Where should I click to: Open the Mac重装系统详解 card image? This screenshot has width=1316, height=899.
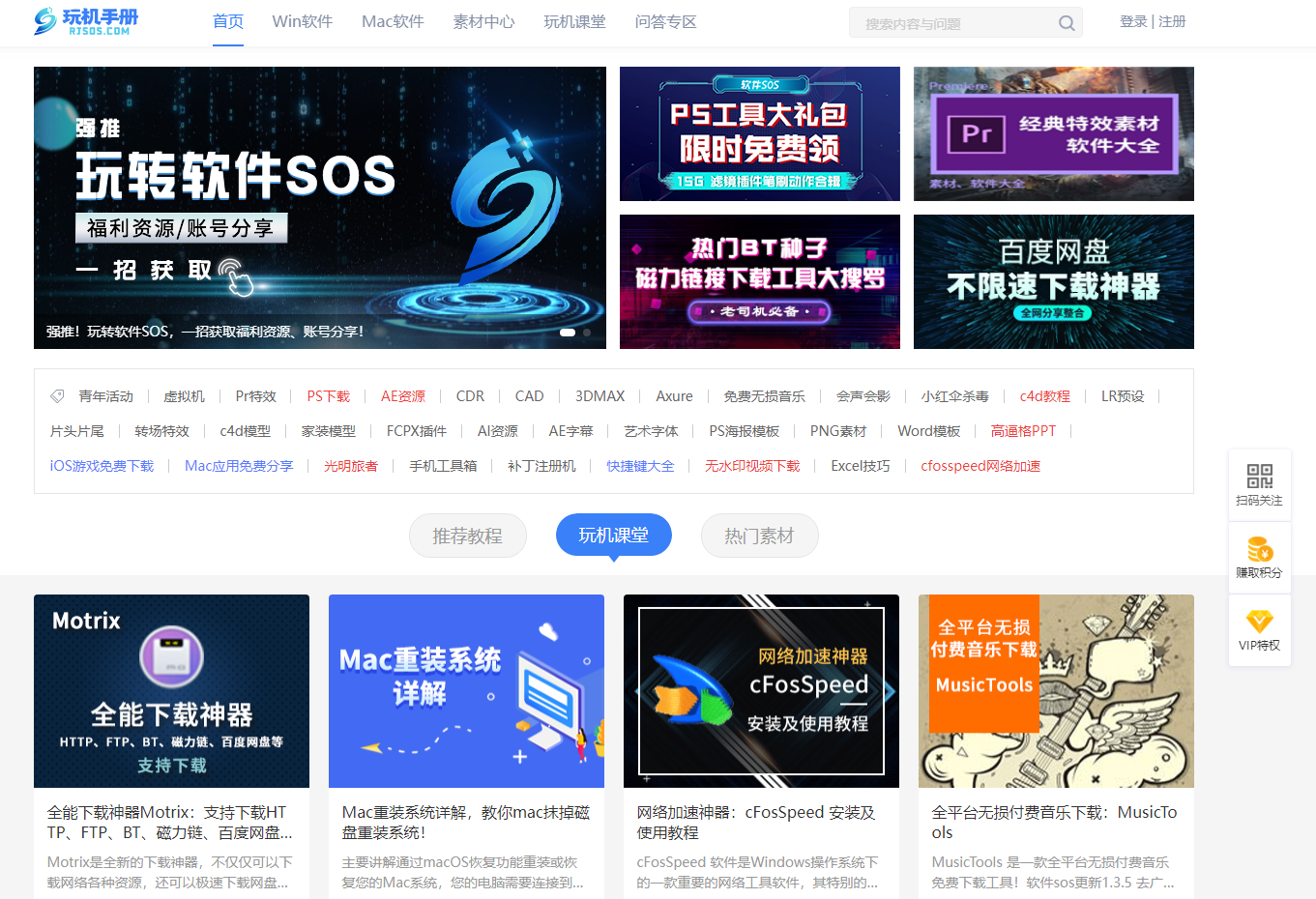[x=467, y=691]
